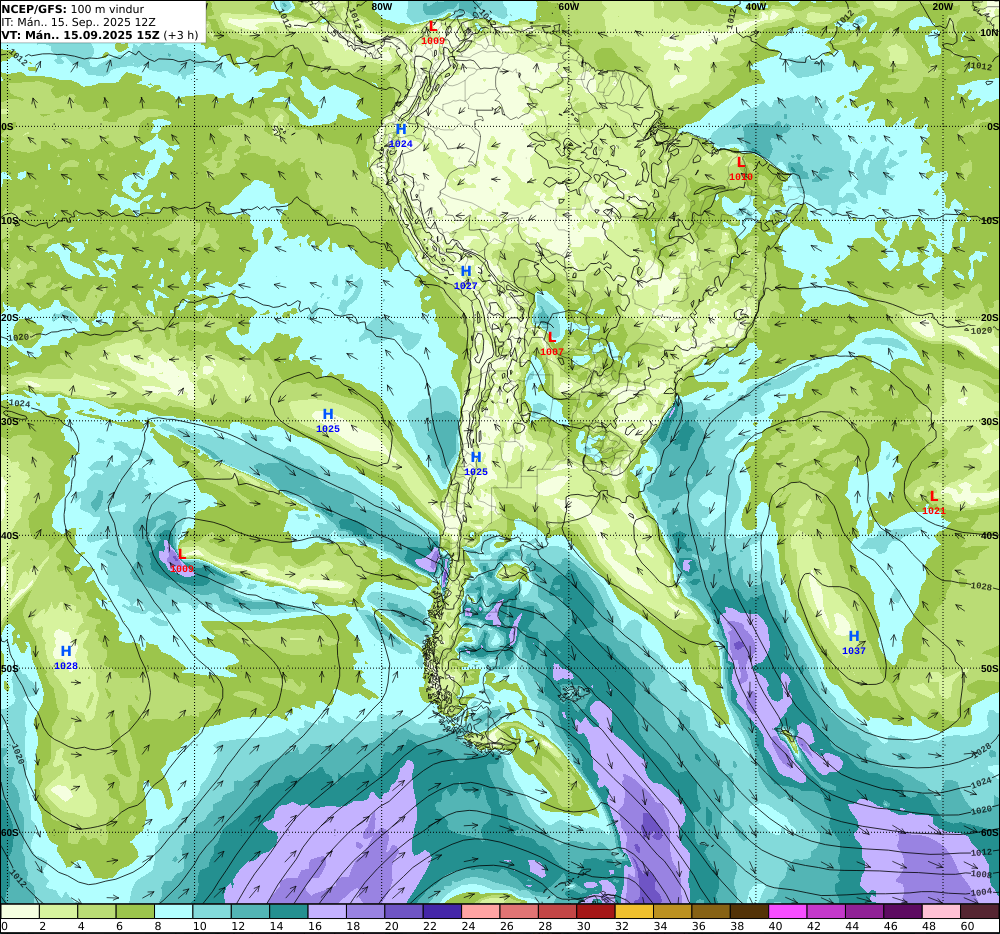
Task: Click the '50S' label on the left edge
Action: coord(10,668)
